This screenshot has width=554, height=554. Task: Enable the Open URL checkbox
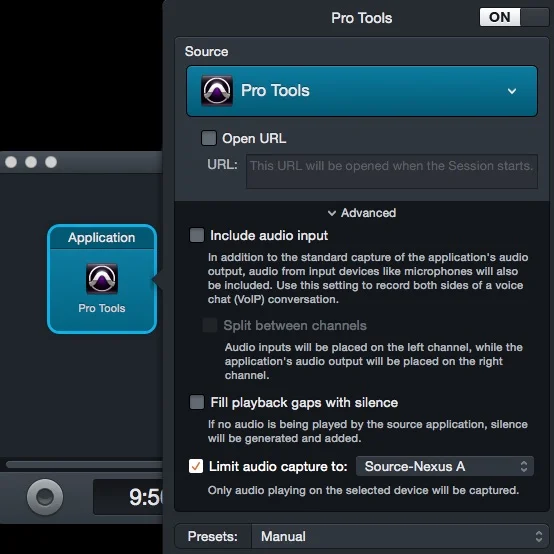click(x=208, y=138)
